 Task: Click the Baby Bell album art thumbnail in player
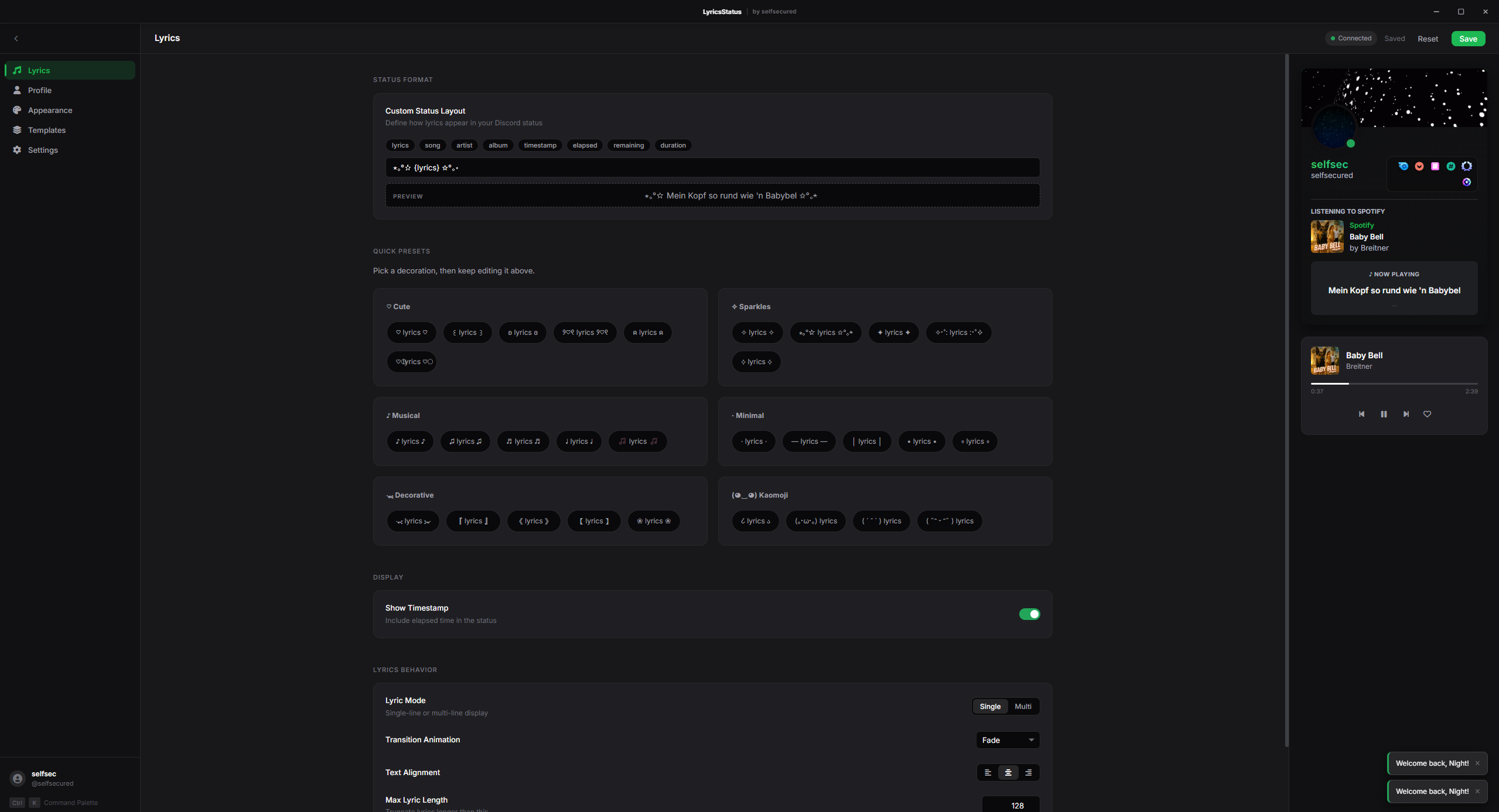pos(1325,361)
